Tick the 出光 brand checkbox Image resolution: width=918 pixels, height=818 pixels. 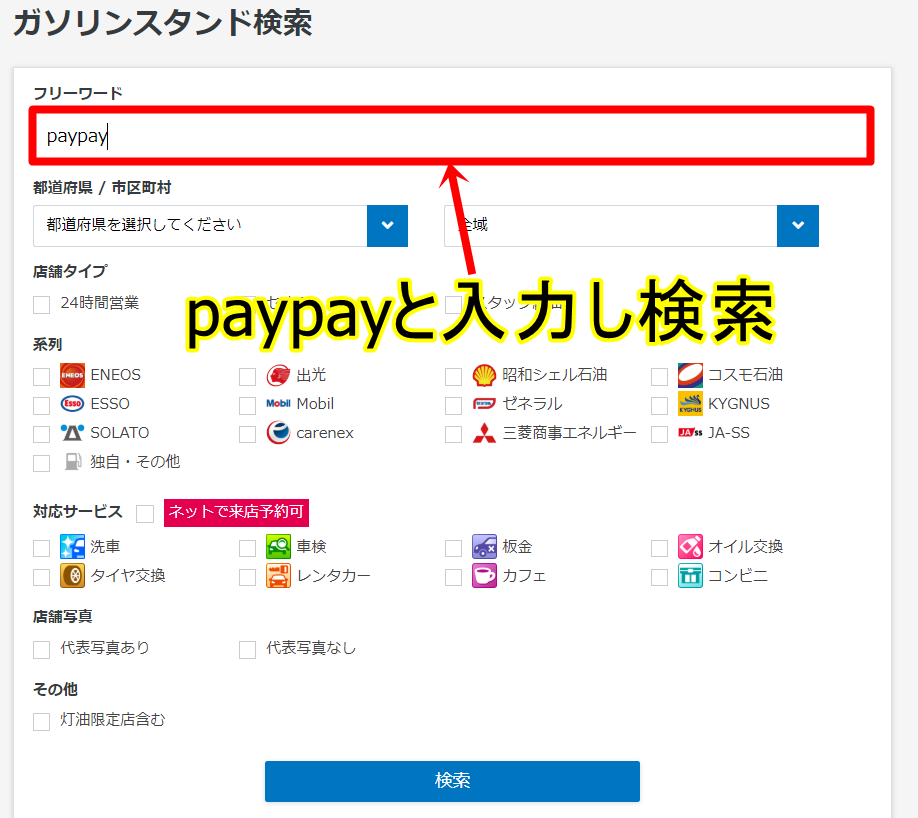(x=248, y=377)
